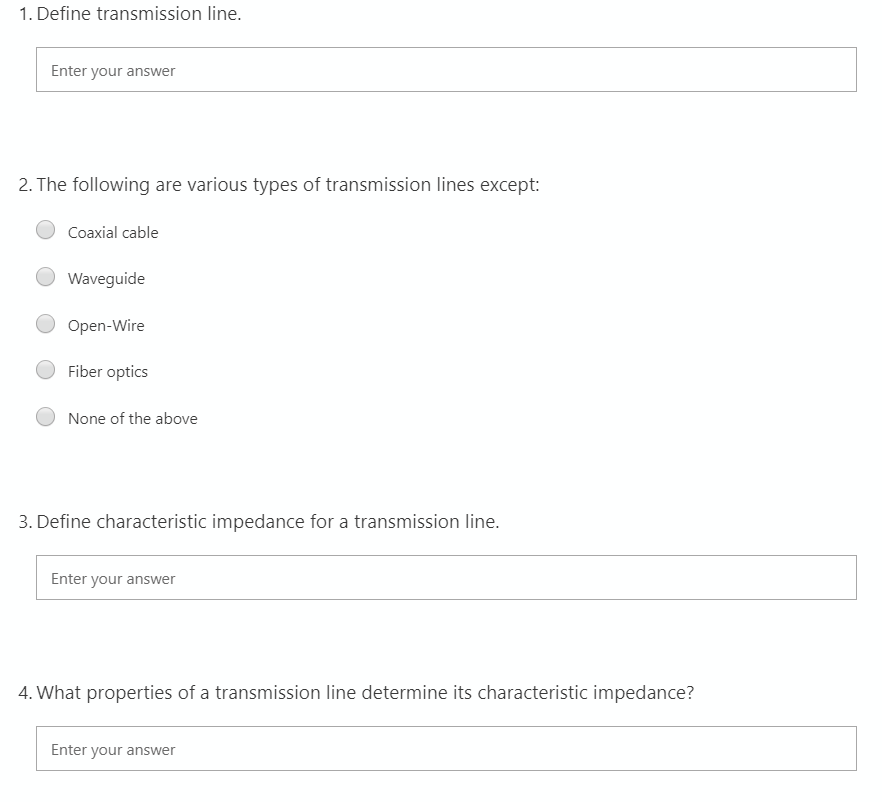This screenshot has height=802, width=882.
Task: Click inside the Enter your answer box for question 1
Action: click(x=446, y=69)
